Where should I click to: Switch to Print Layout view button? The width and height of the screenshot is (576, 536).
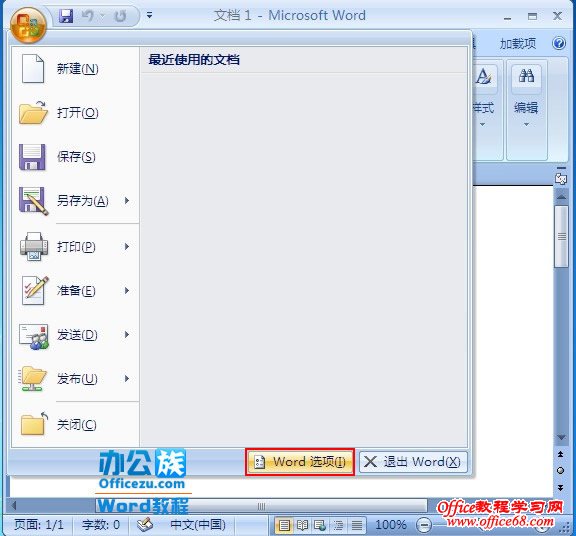point(284,525)
